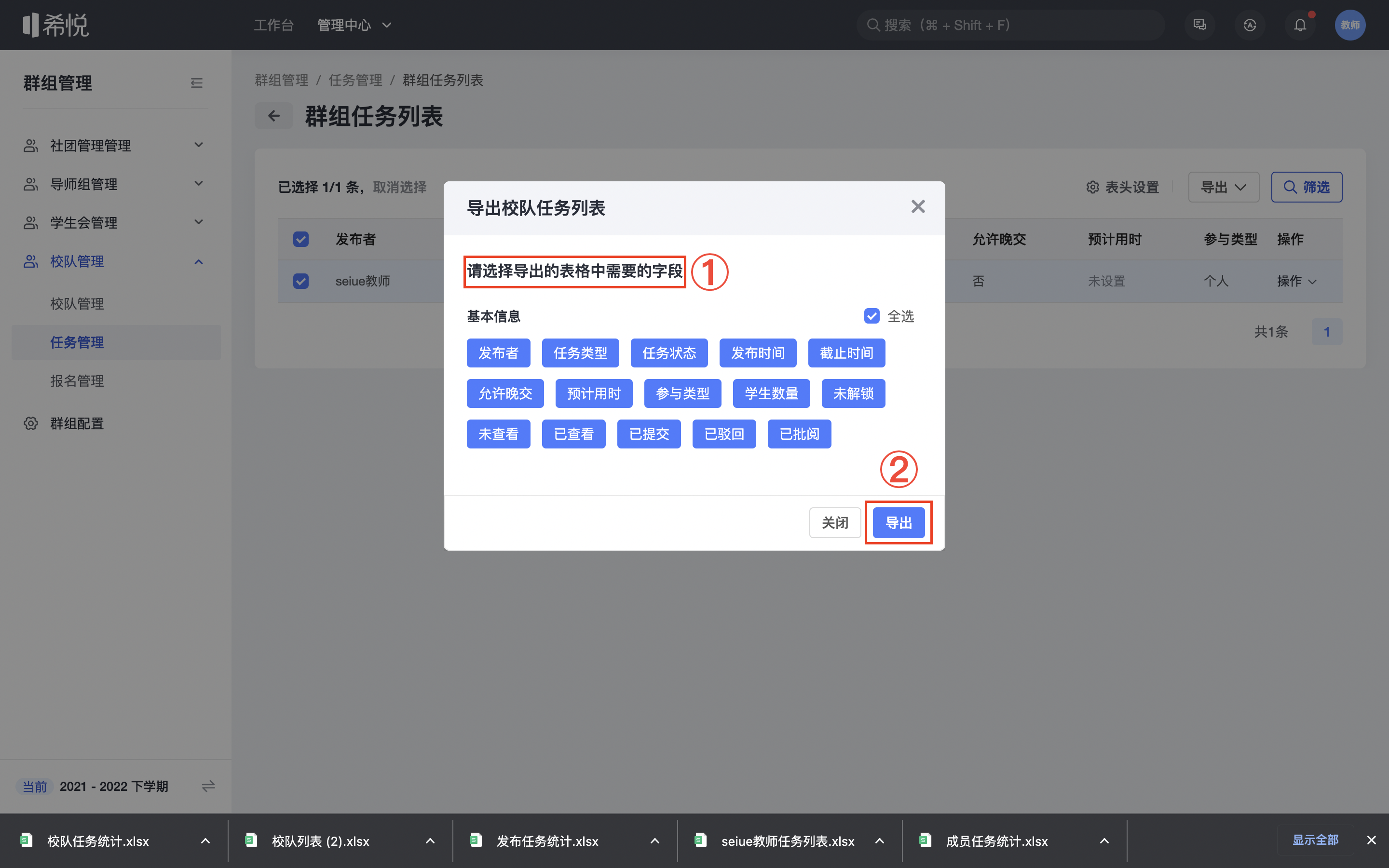Screen dimensions: 1389x868
Task: Toggle the 已批阅 field tag
Action: tap(799, 434)
